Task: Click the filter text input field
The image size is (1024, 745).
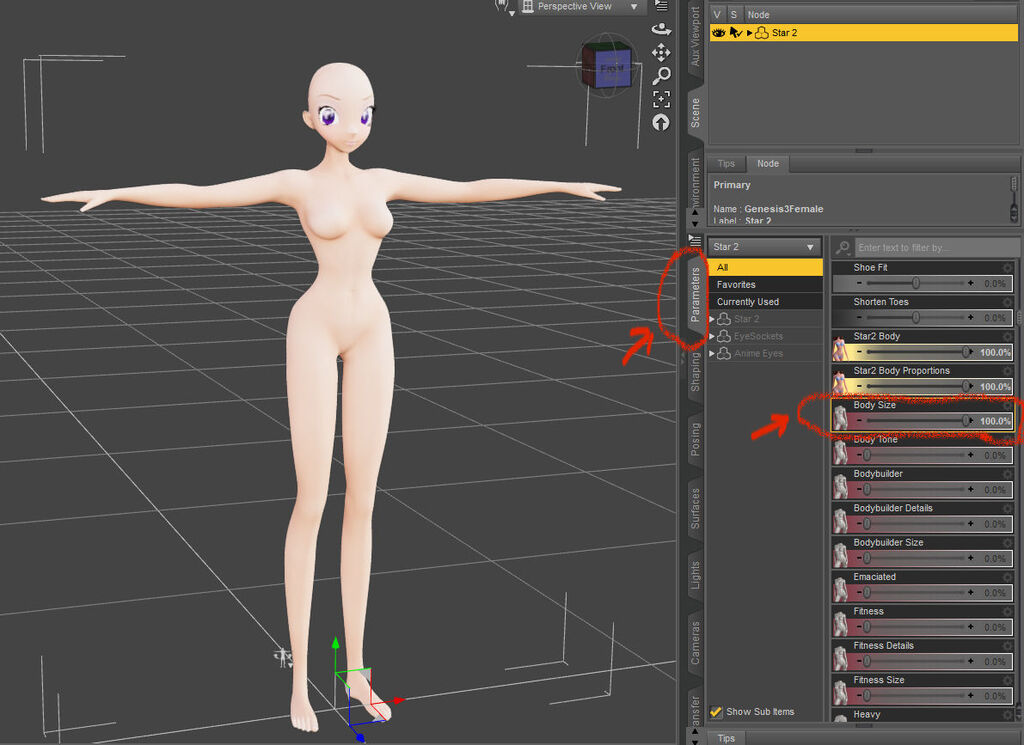Action: (936, 247)
